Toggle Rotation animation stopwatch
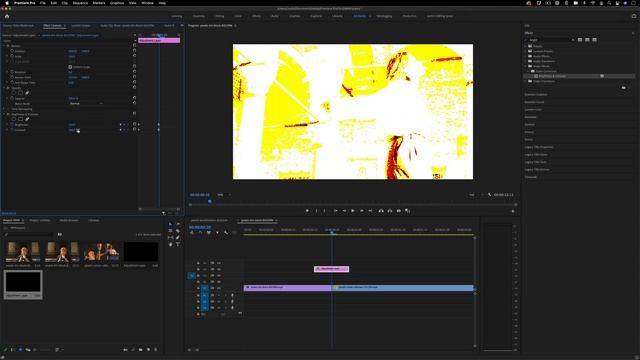 point(12,72)
